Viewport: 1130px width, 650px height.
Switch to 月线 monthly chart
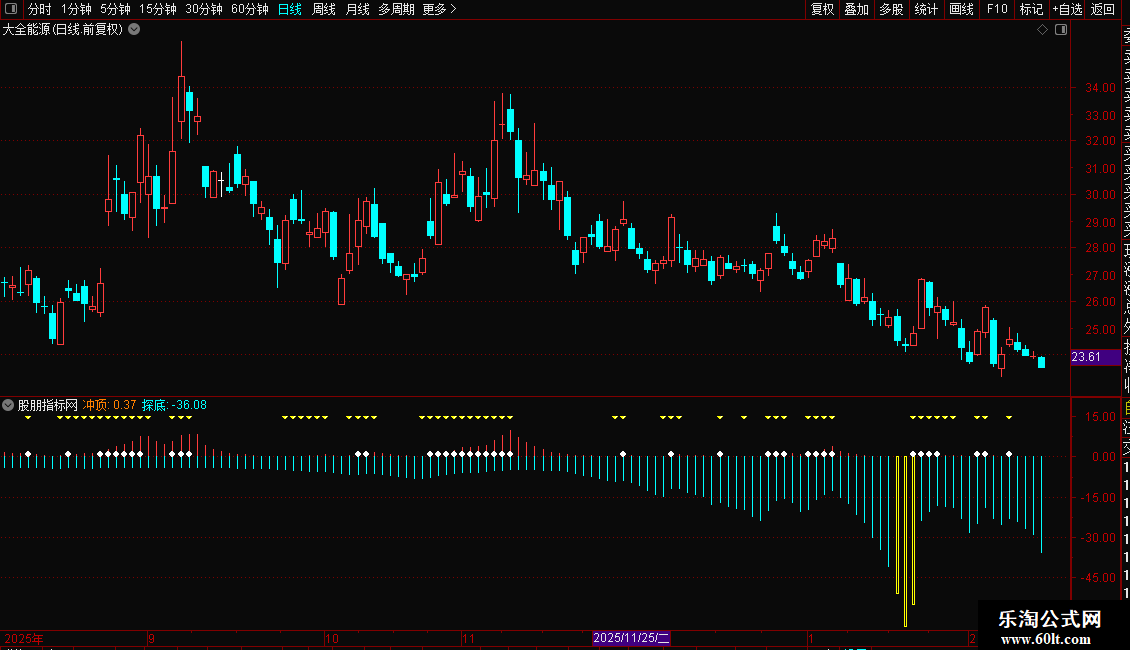(357, 9)
